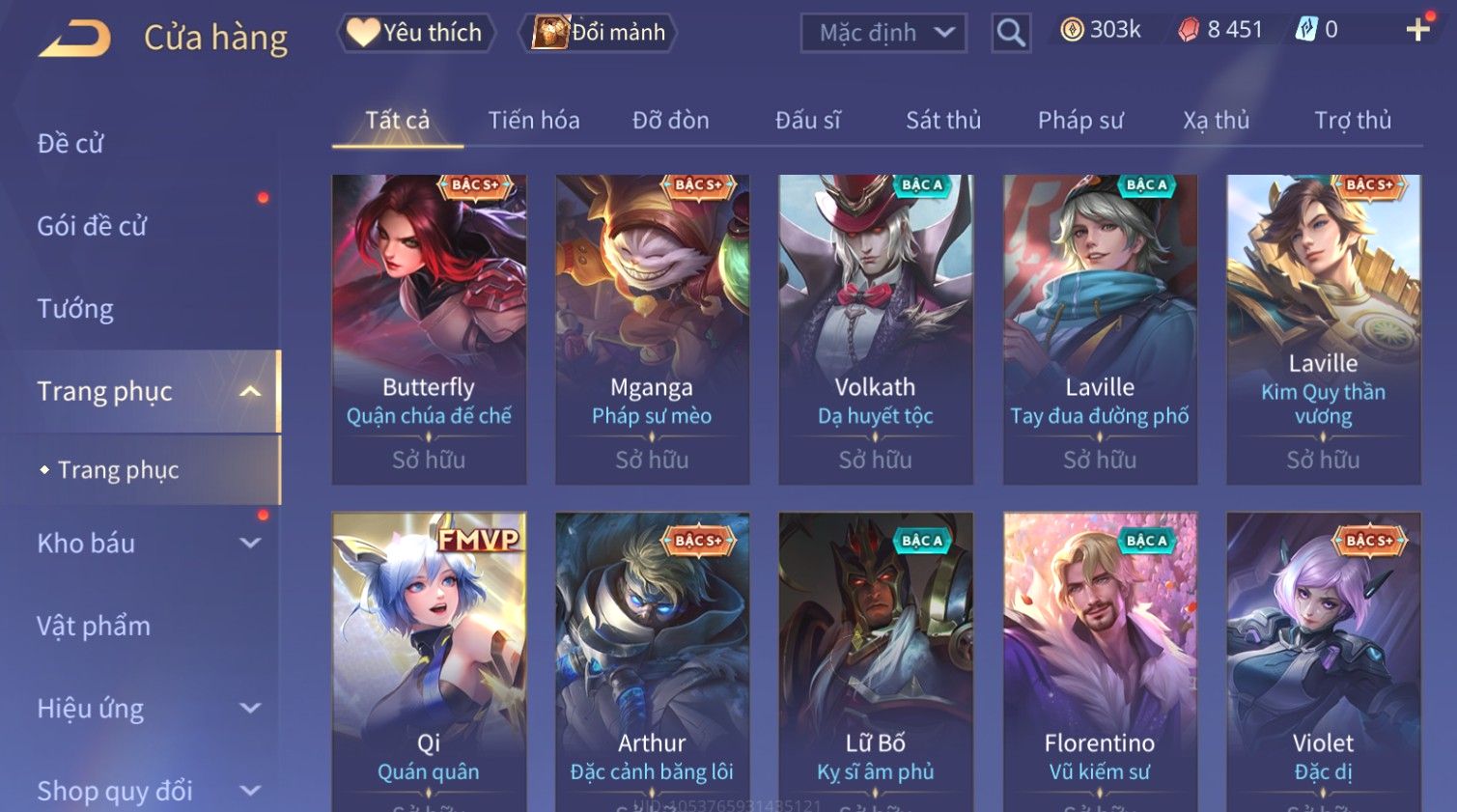Tap the plus icon to add currency
The width and height of the screenshot is (1457, 812).
(1417, 30)
